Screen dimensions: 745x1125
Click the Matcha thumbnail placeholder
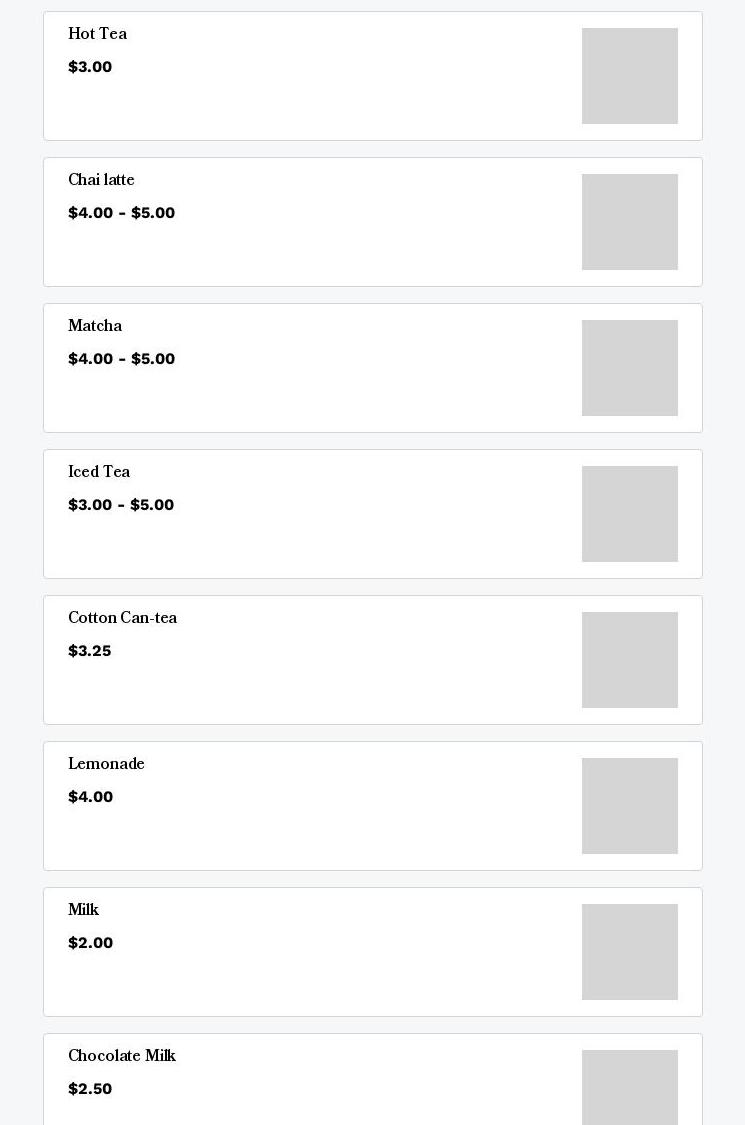(629, 368)
